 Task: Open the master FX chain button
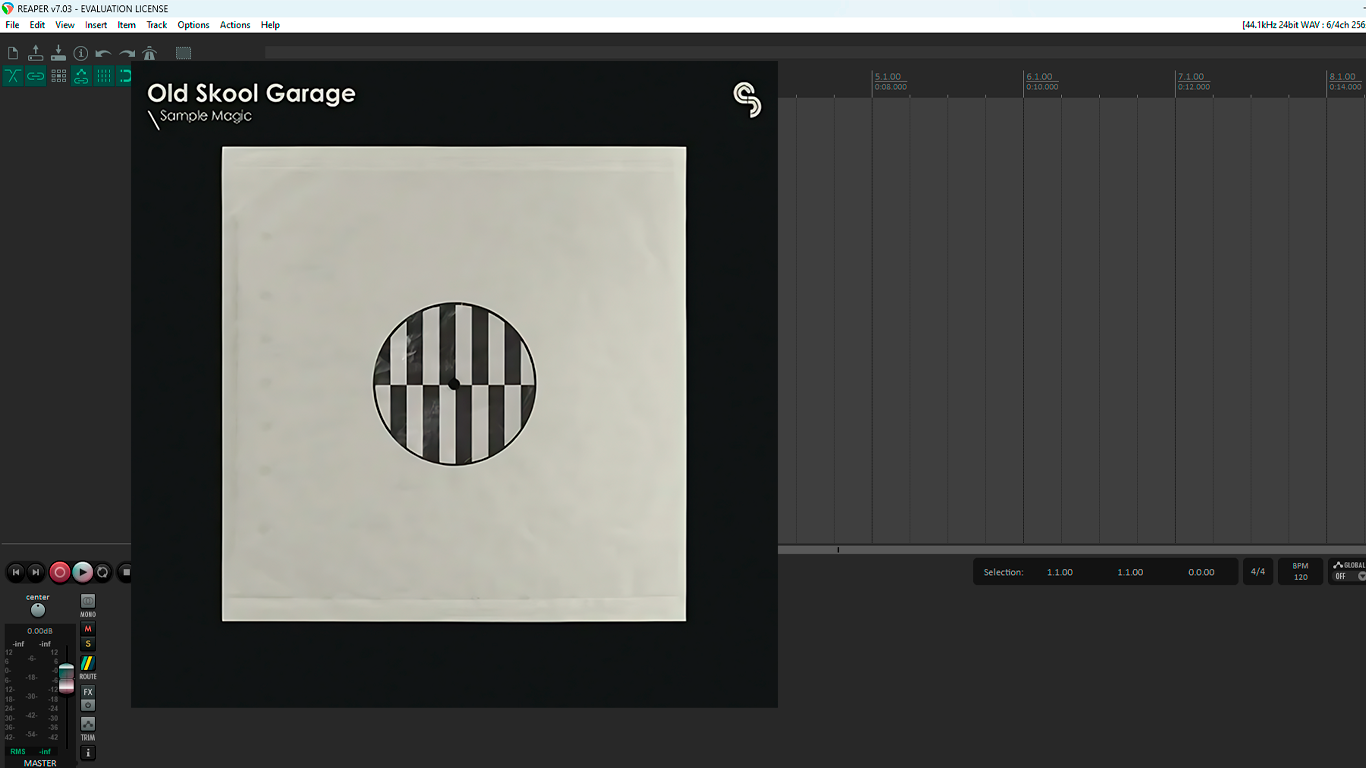(x=88, y=692)
